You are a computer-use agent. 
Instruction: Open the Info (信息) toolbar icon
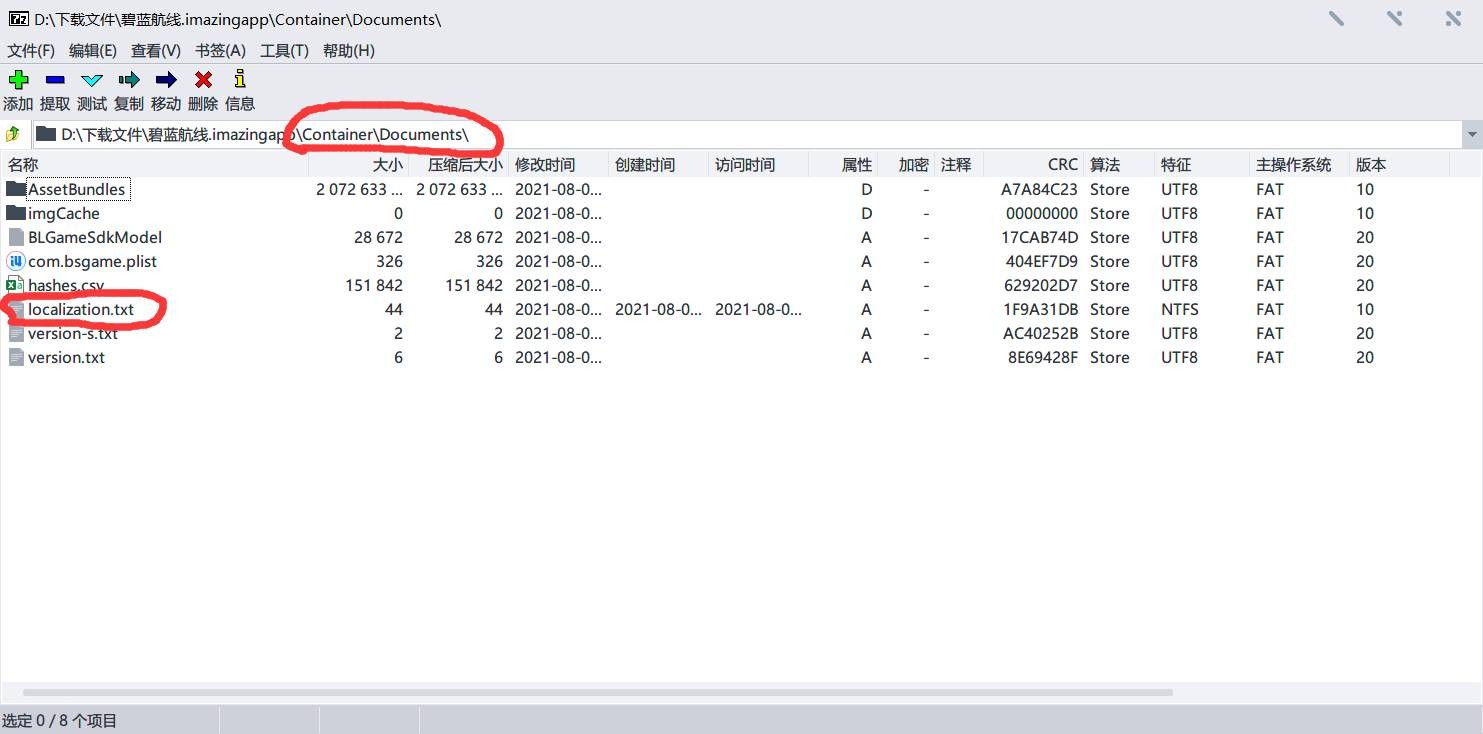[240, 80]
